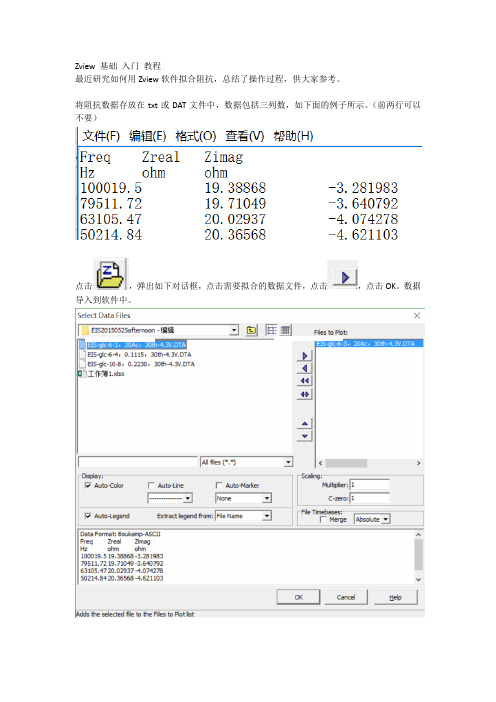The image size is (496, 702).
Task: Close the Select Data Files dialog
Action: pyautogui.click(x=417, y=316)
